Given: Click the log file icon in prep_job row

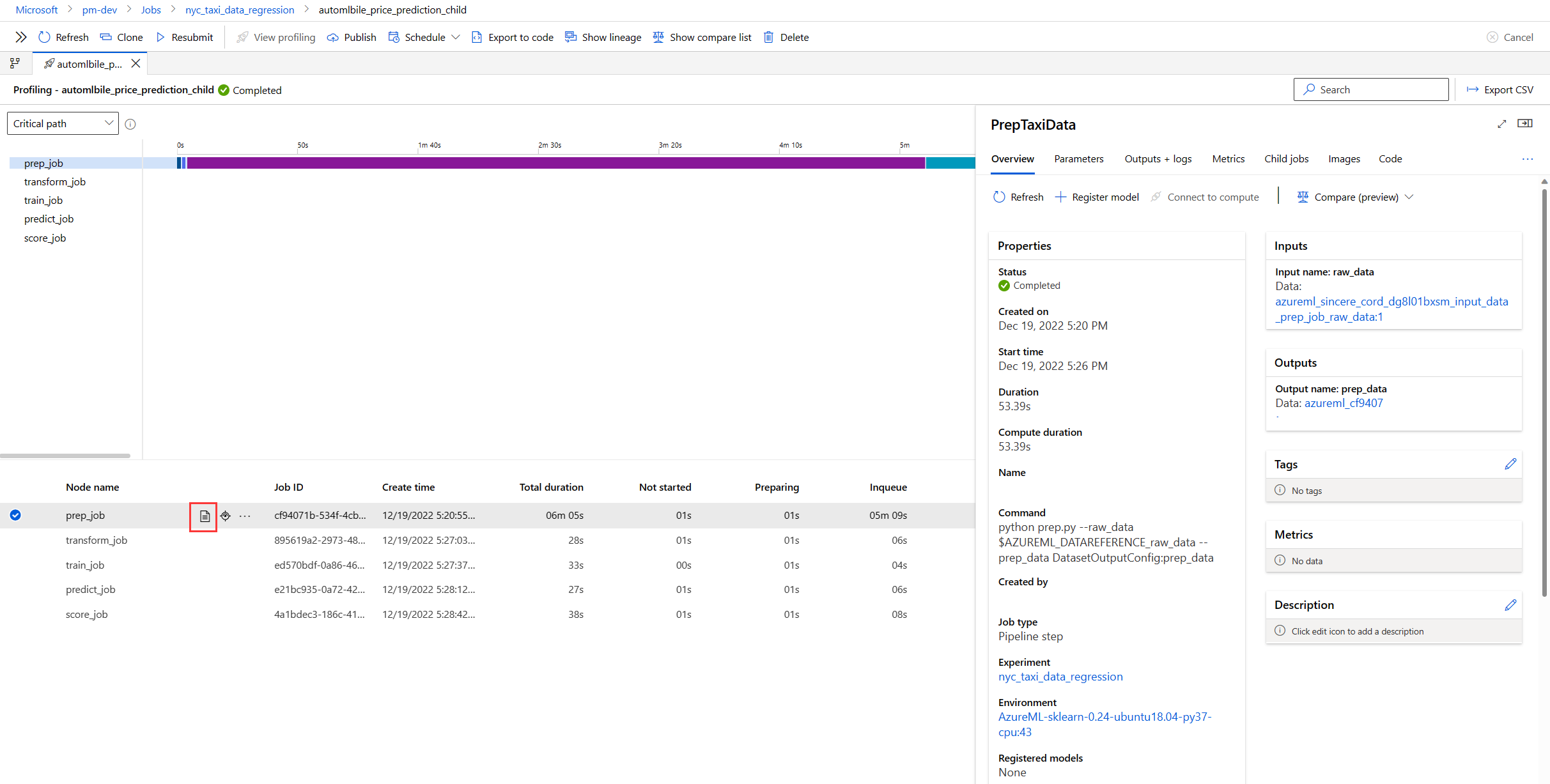Looking at the screenshot, I should click(x=205, y=516).
